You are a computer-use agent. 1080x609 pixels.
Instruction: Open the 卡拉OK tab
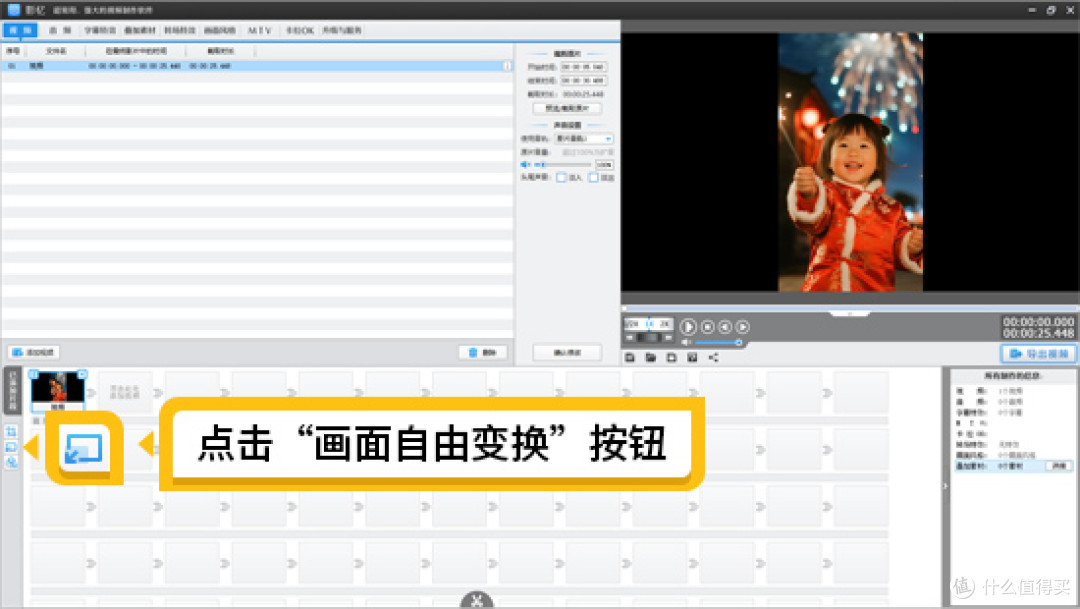[300, 30]
